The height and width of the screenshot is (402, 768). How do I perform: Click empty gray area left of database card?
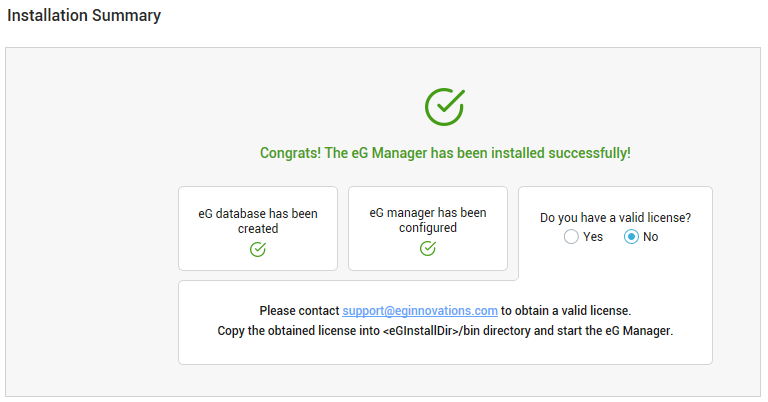tap(92, 228)
